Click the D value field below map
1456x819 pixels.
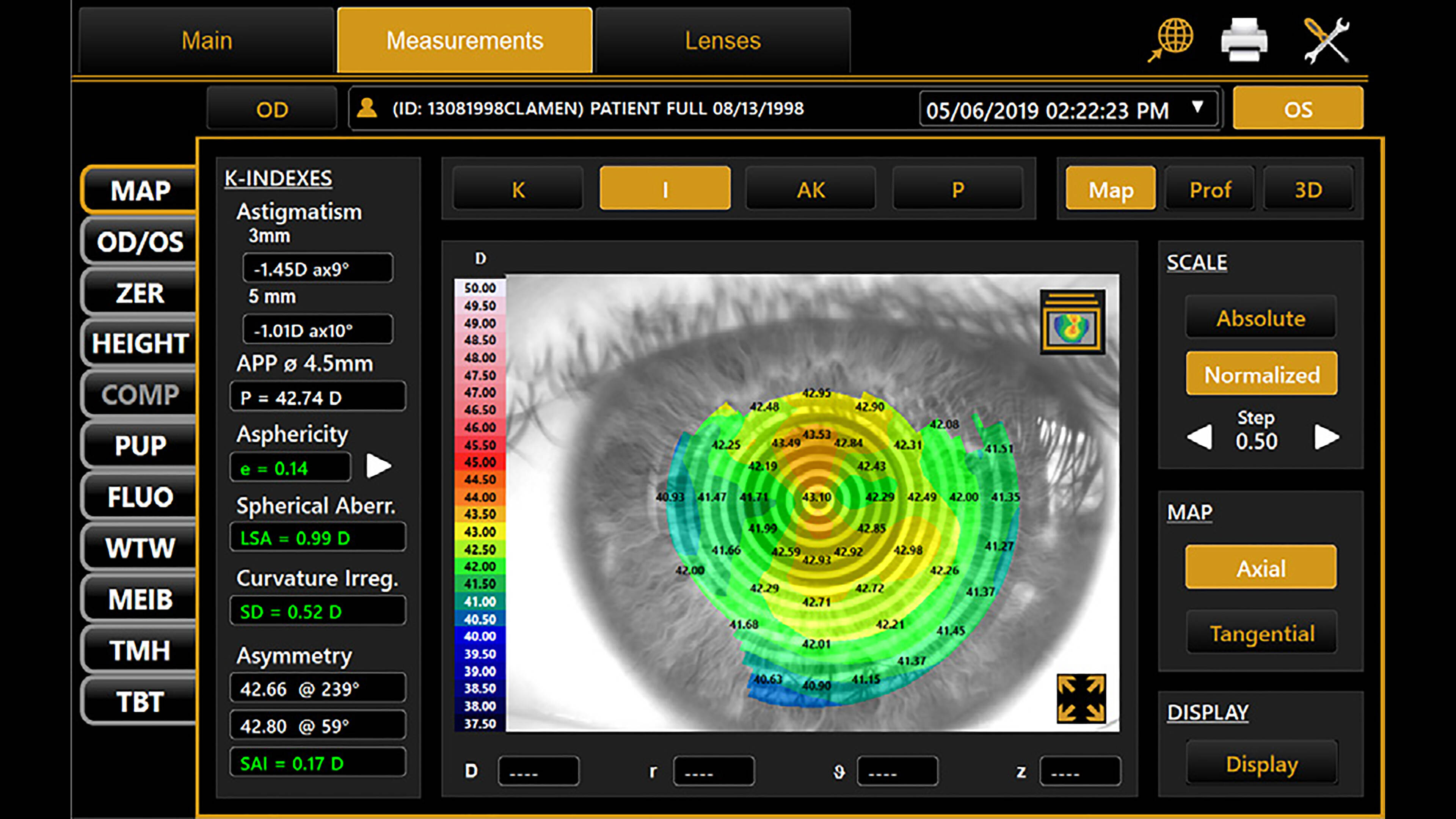[538, 772]
